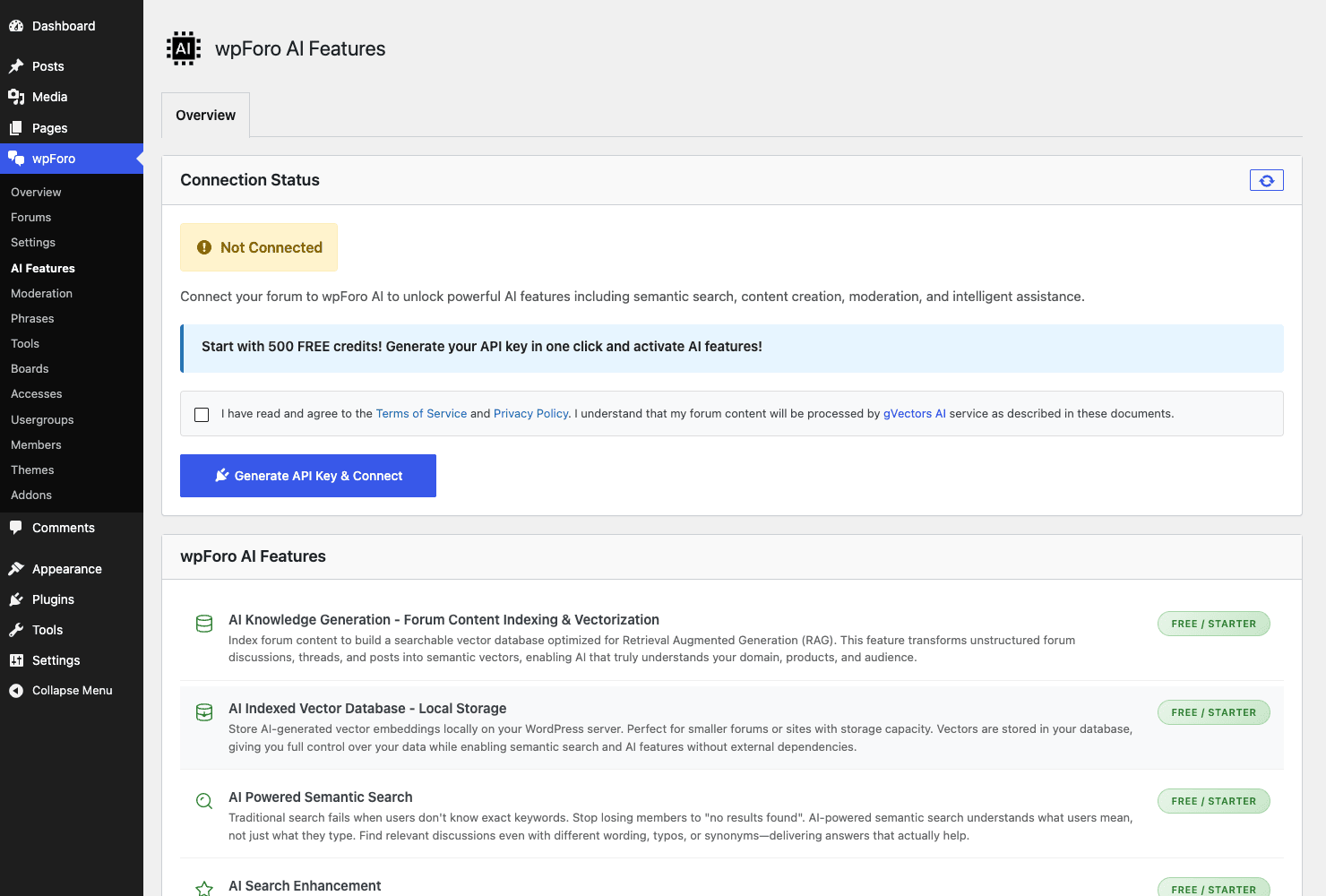The width and height of the screenshot is (1326, 896).
Task: Click the Collapse Menu arrow icon
Action: pos(16,691)
